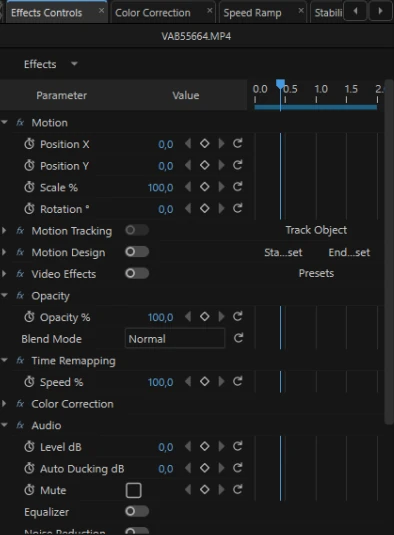
Task: Click the Sta...set preset button
Action: 283,252
